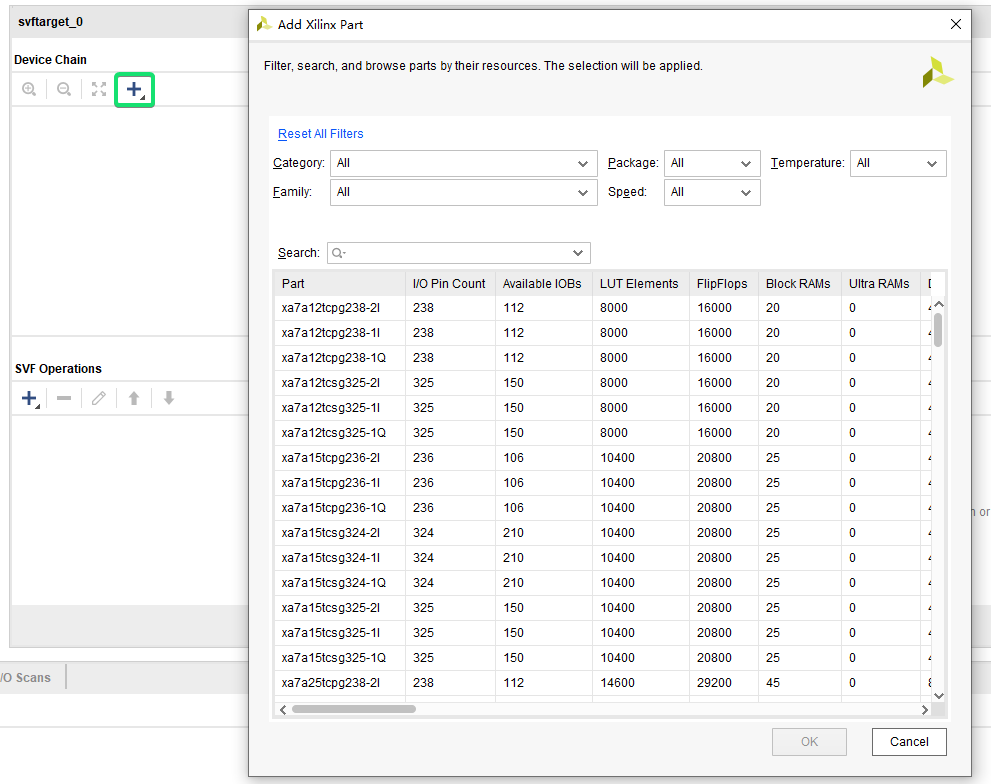Sort by Available IOBs column header
This screenshot has width=991, height=784.
[542, 284]
